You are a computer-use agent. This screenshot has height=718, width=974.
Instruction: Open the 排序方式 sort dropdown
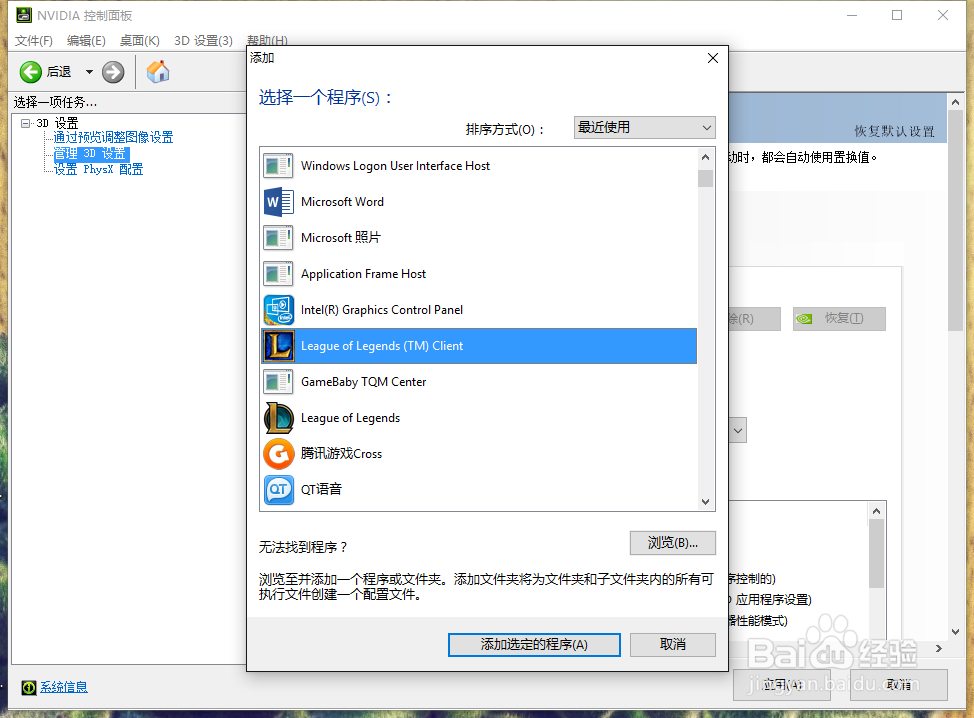pos(644,127)
